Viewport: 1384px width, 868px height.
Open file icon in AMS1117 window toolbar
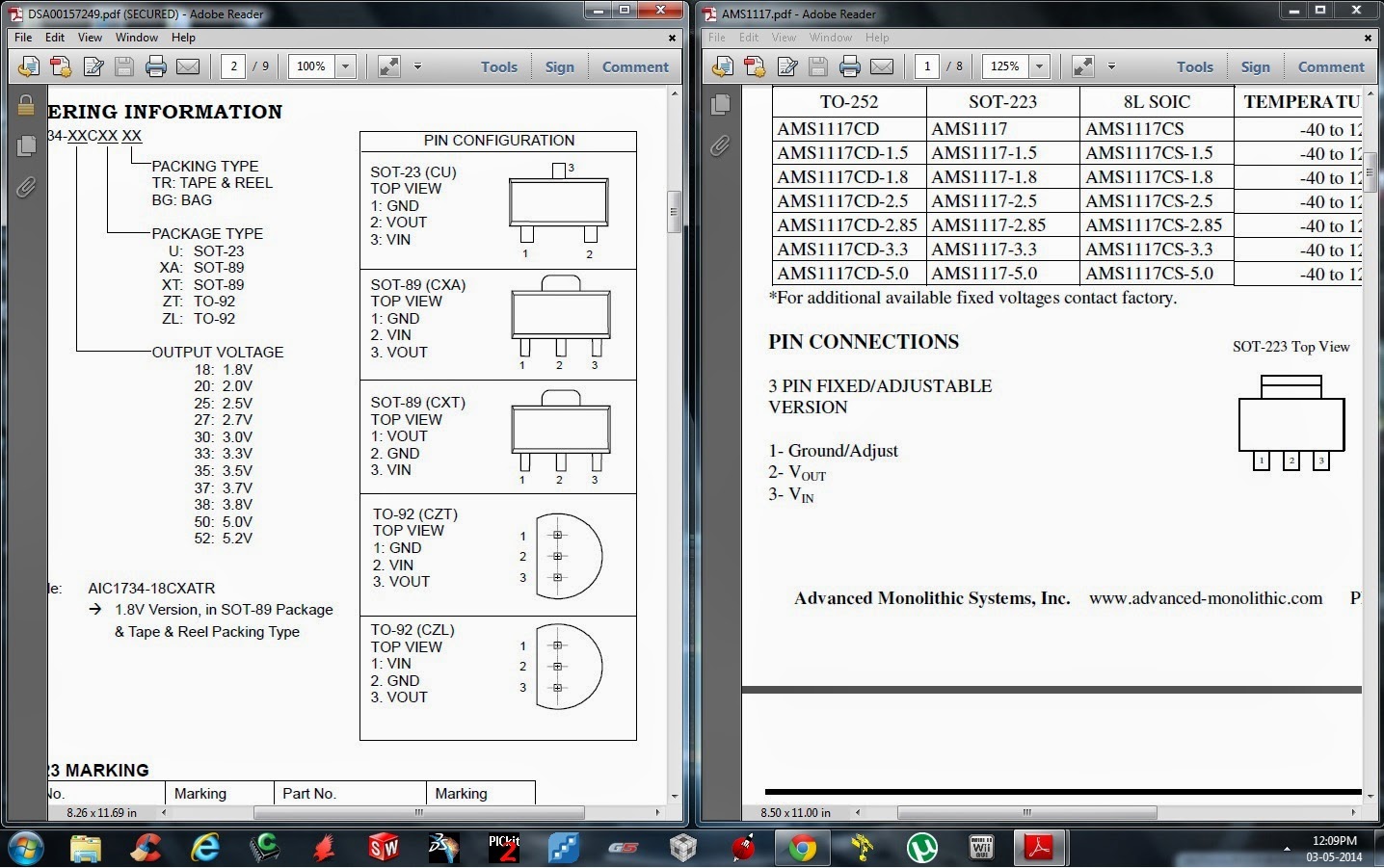pyautogui.click(x=723, y=66)
